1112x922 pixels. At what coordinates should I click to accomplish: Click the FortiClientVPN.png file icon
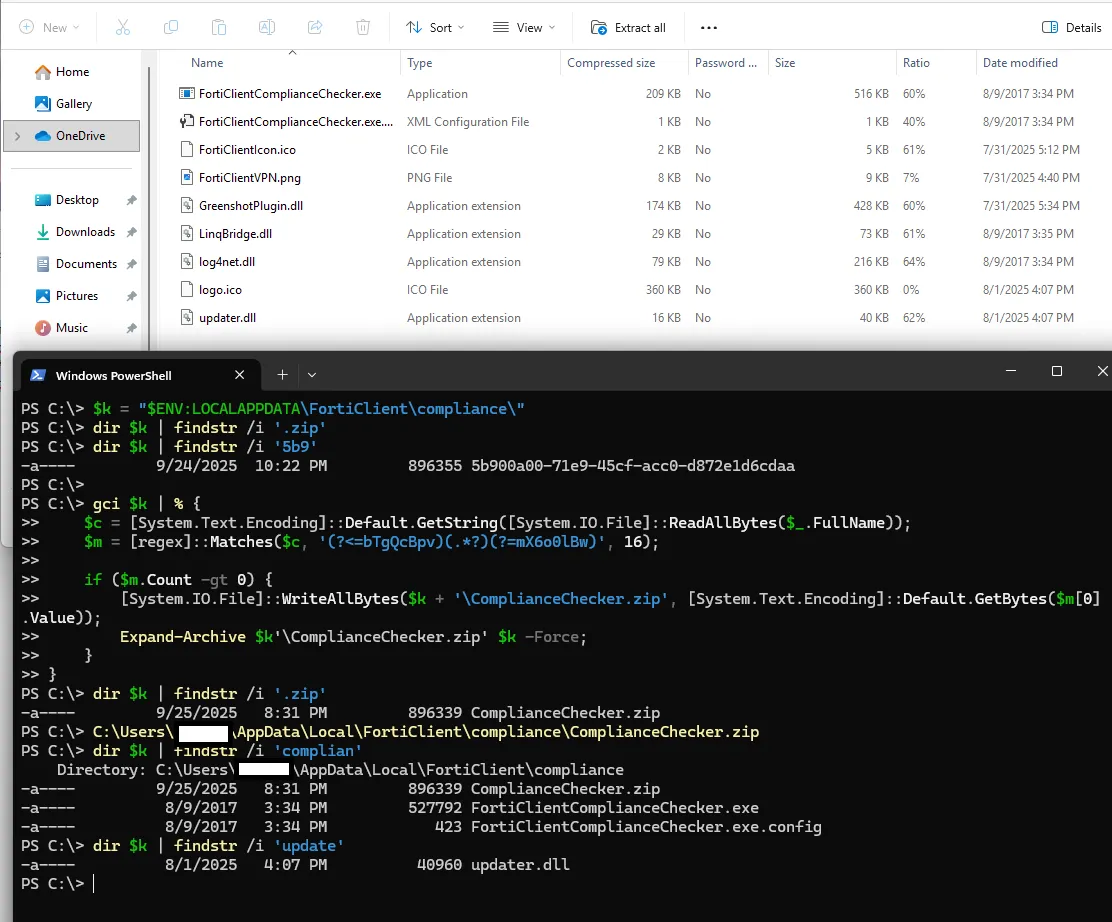pyautogui.click(x=186, y=178)
